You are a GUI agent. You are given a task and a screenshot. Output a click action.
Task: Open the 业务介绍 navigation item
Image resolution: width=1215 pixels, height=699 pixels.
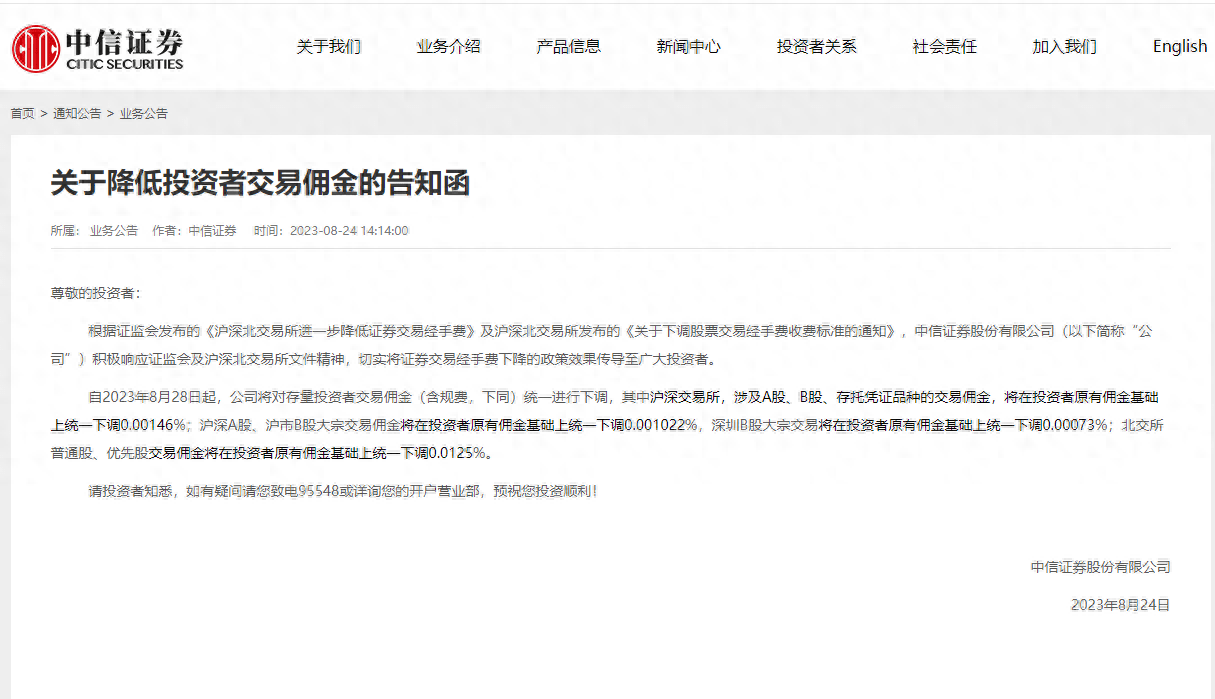[x=448, y=47]
